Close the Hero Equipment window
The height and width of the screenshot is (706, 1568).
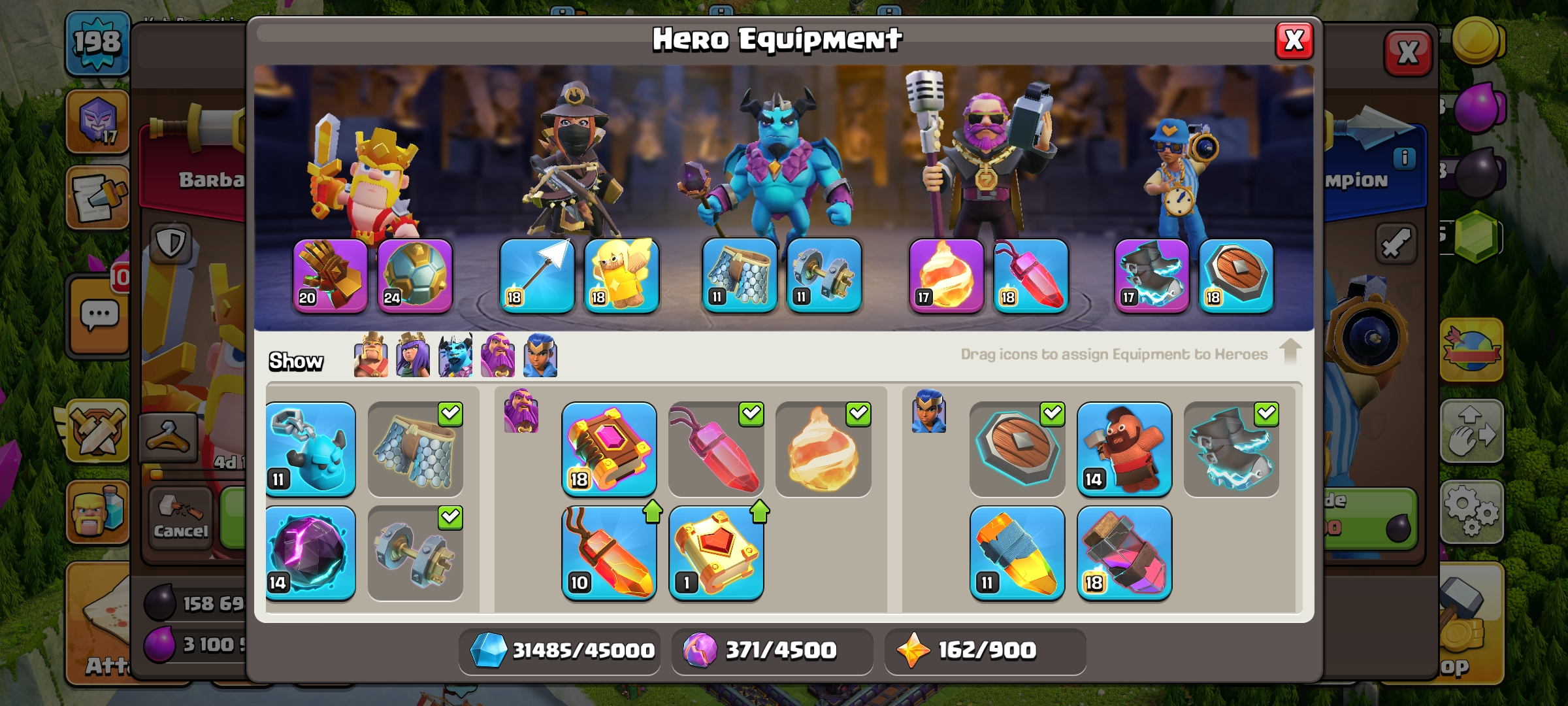[x=1294, y=41]
